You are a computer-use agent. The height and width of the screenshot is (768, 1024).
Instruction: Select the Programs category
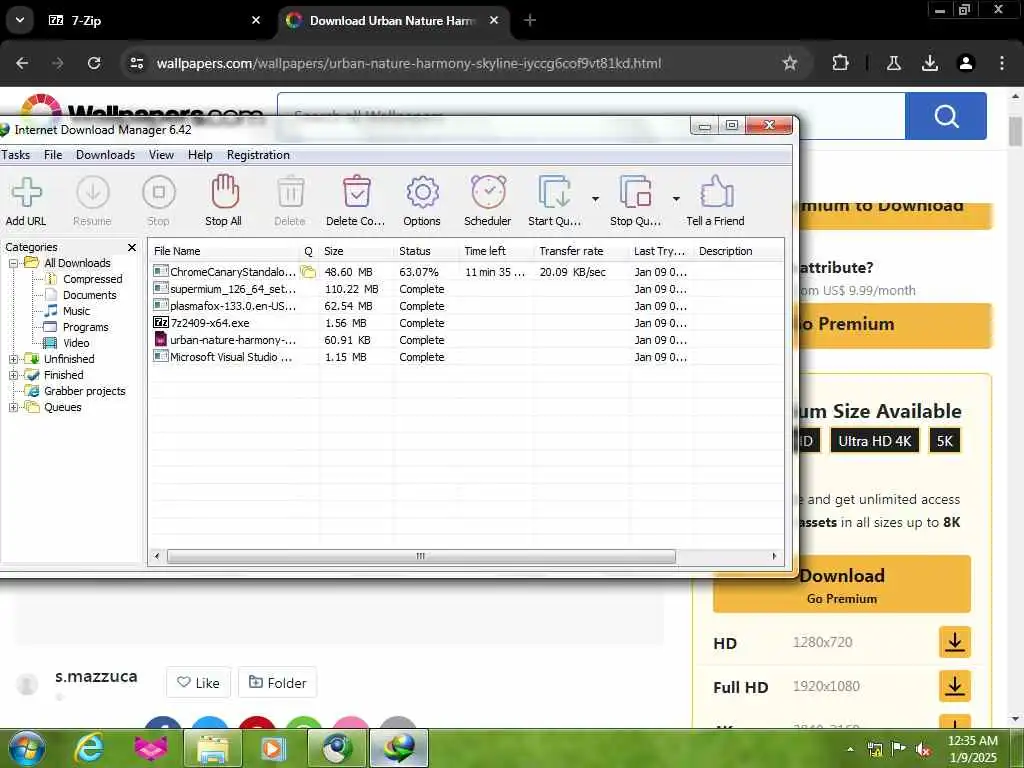(x=86, y=327)
